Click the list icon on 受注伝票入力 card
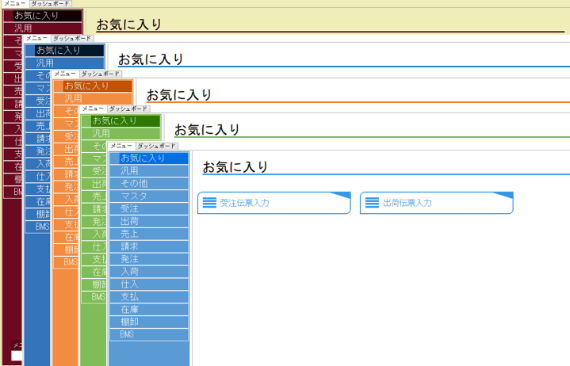The image size is (570, 366). (x=209, y=202)
